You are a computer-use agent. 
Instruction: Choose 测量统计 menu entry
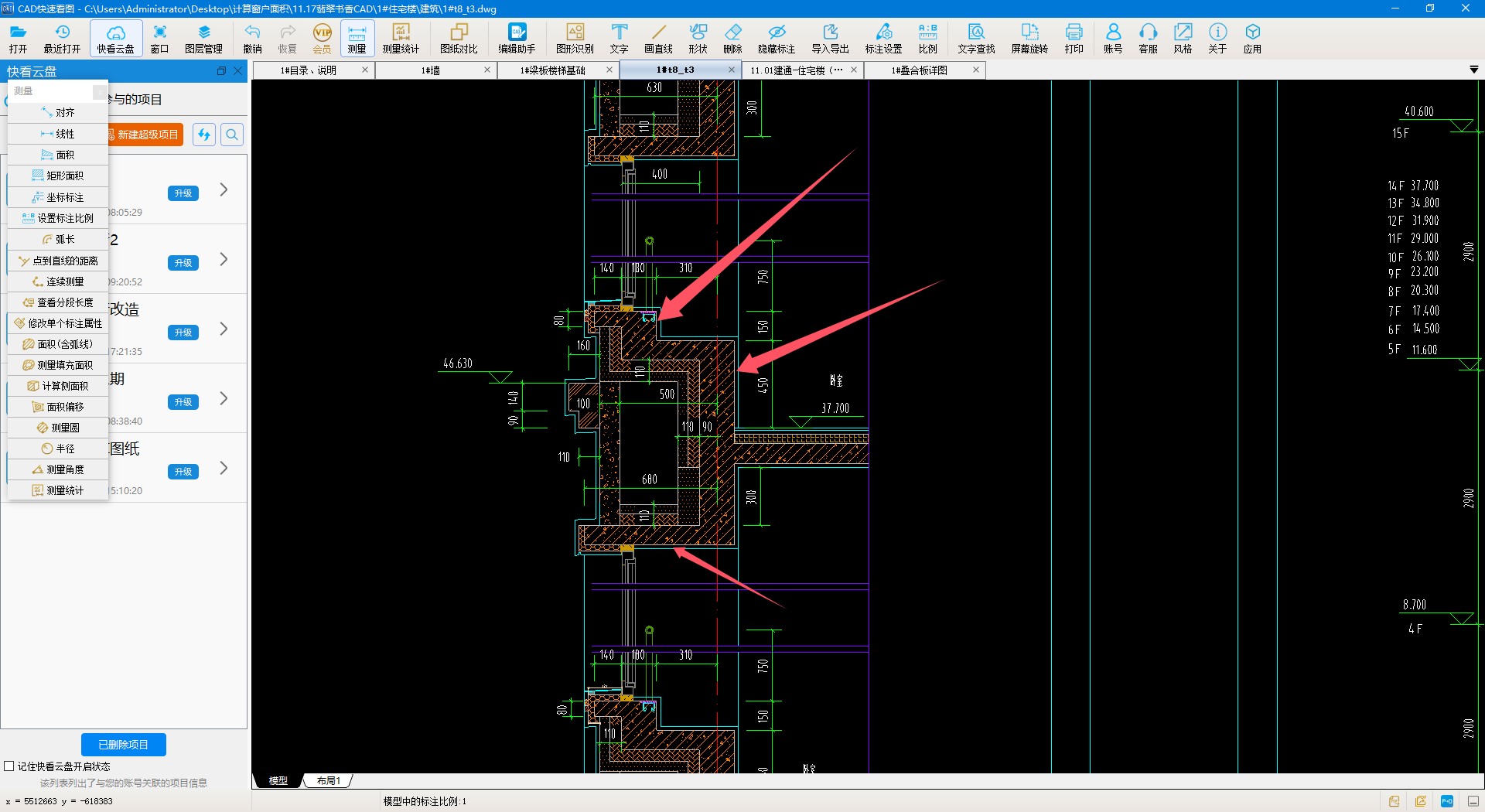click(58, 490)
